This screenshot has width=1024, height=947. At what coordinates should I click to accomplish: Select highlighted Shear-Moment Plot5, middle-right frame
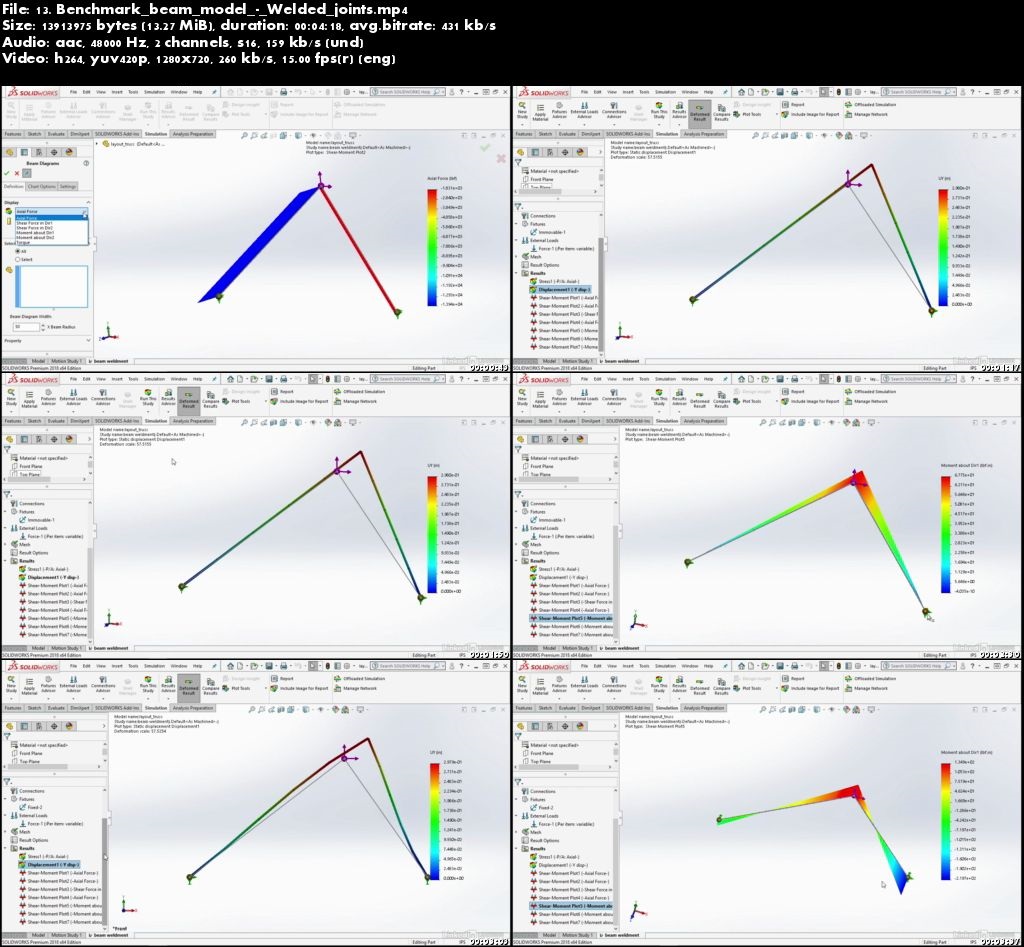[570, 618]
